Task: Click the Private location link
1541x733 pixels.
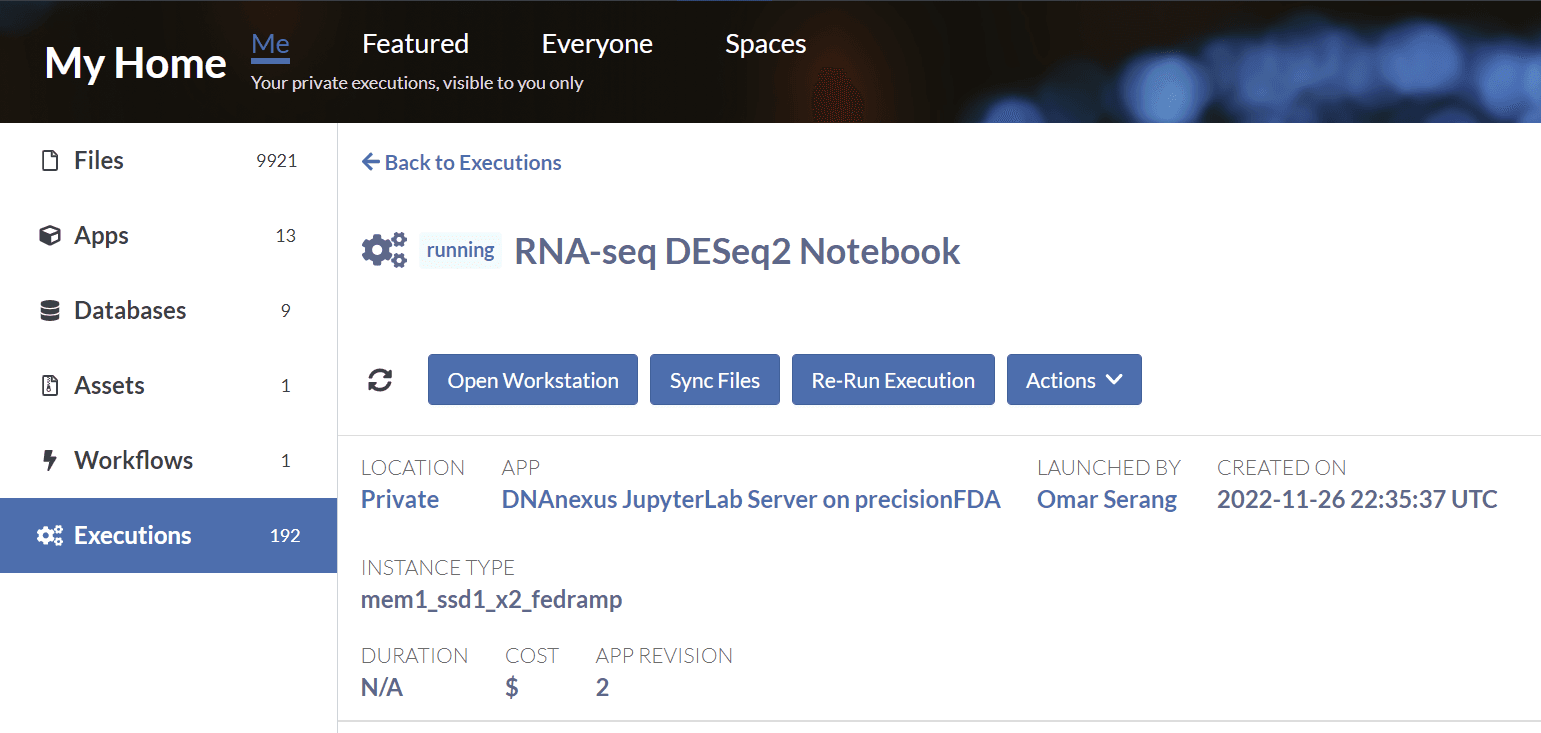Action: pyautogui.click(x=399, y=500)
